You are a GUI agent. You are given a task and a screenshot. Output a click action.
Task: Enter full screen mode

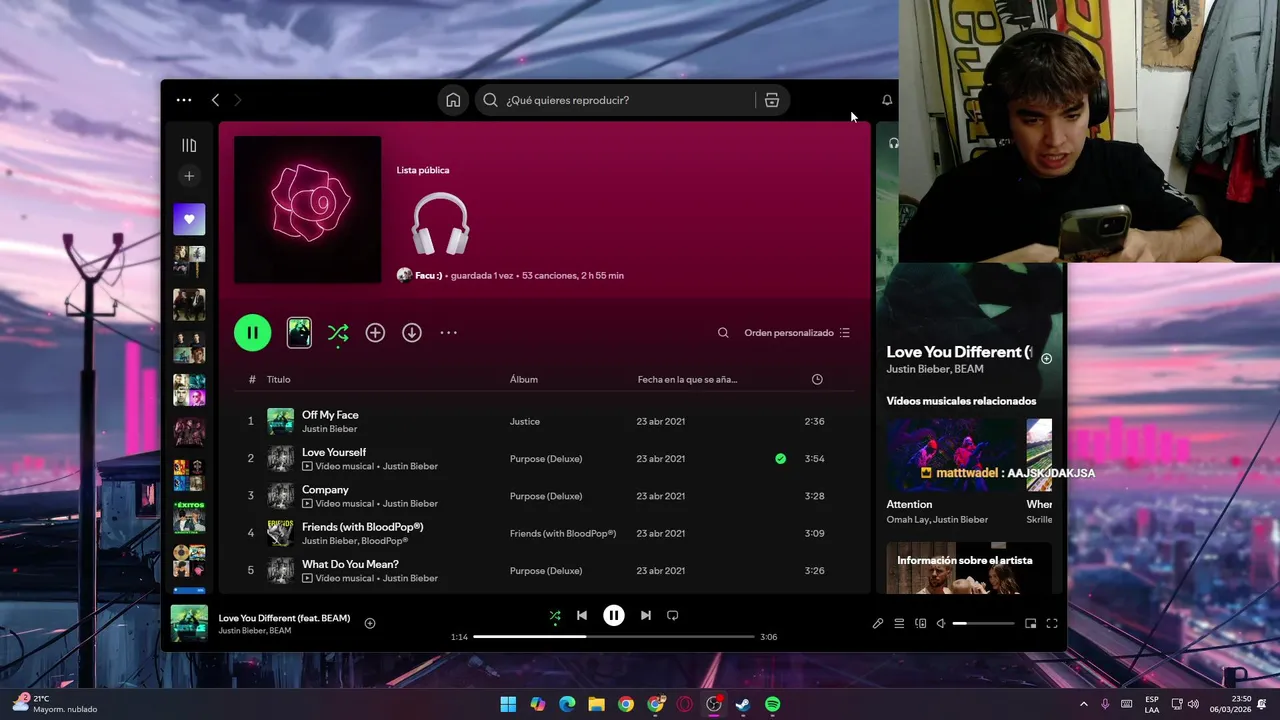[x=1052, y=624]
